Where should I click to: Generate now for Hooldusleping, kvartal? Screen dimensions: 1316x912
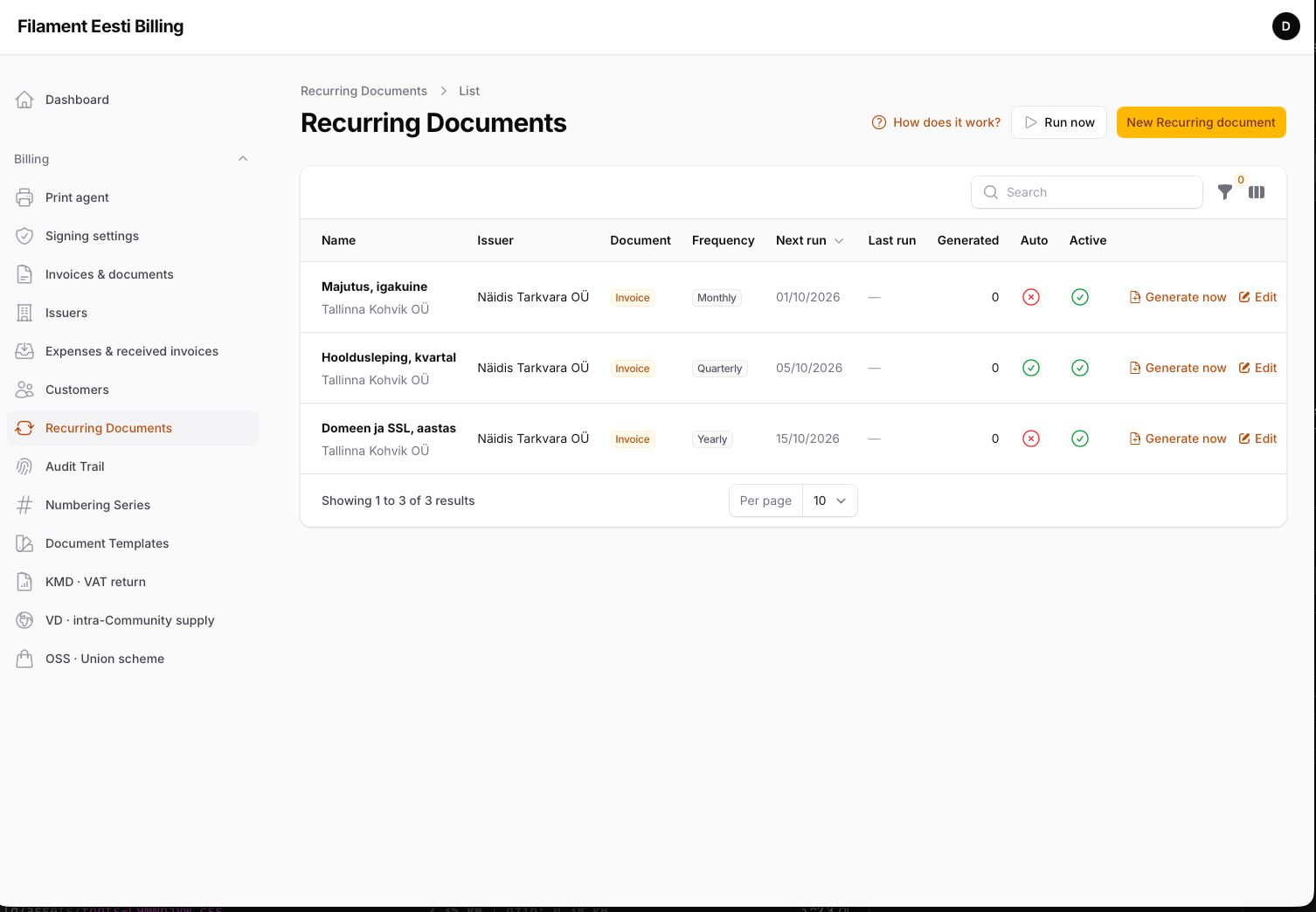pos(1178,368)
